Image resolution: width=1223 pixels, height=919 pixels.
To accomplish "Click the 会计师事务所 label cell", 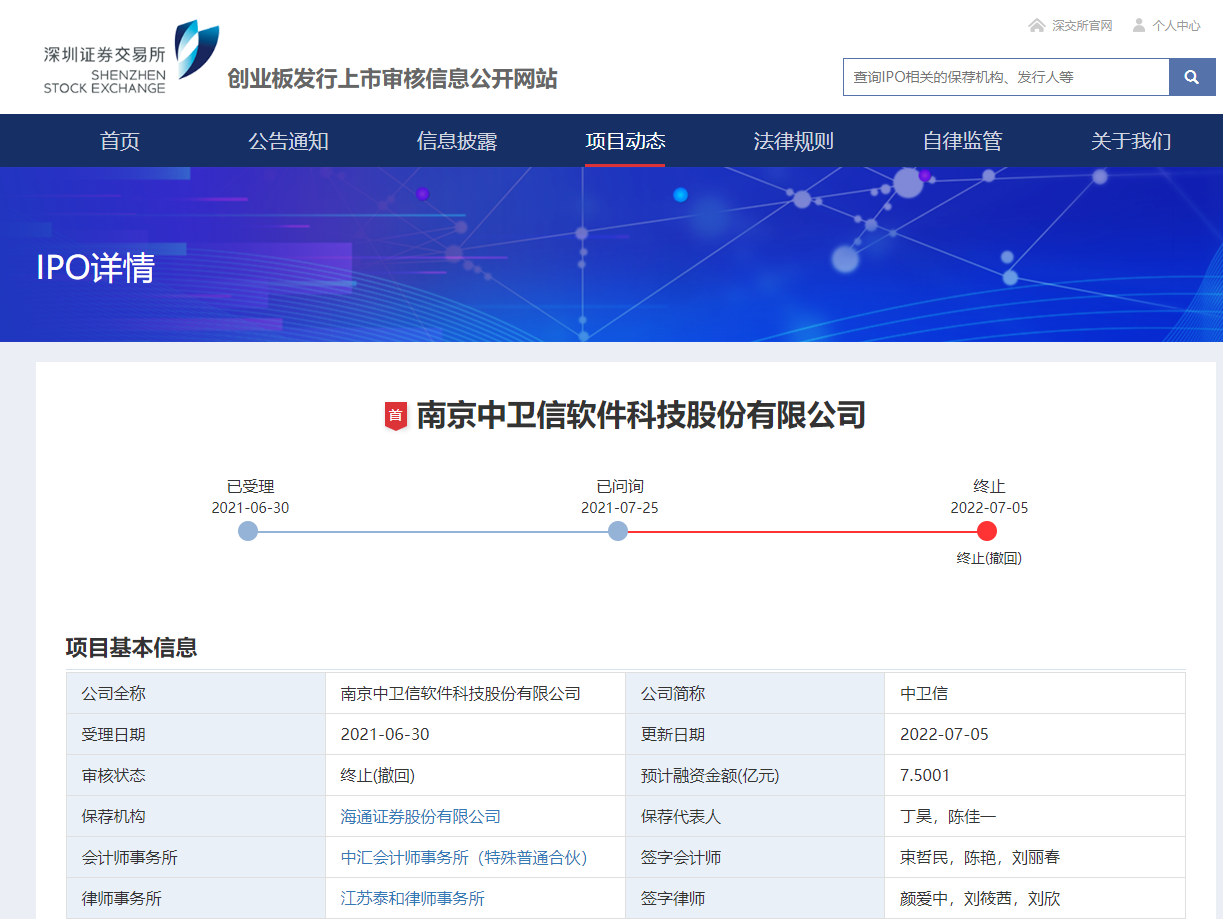I will 196,857.
